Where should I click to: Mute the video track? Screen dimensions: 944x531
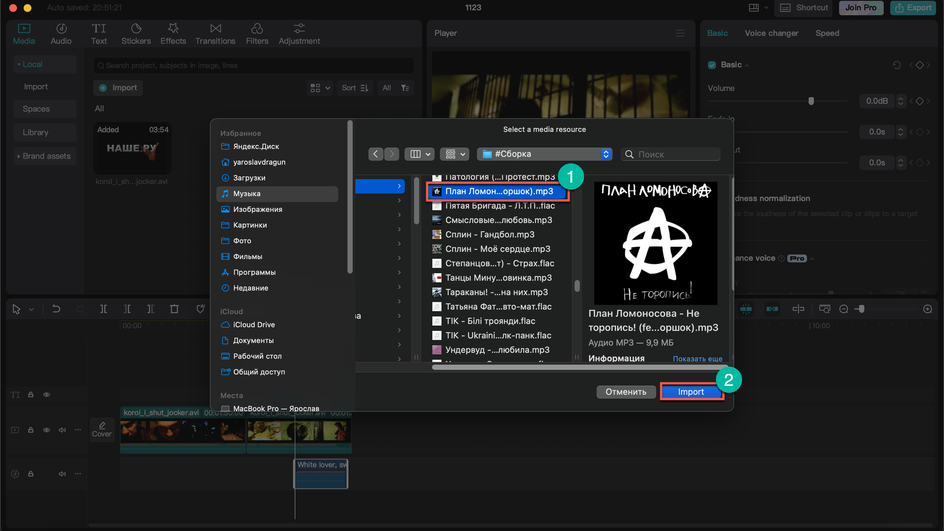click(62, 430)
